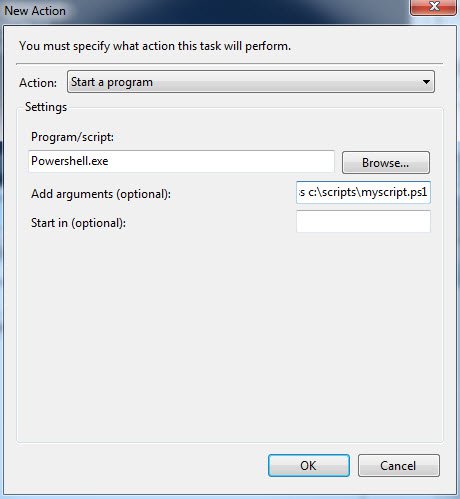Close the New Action dialog with X

[x=433, y=6]
